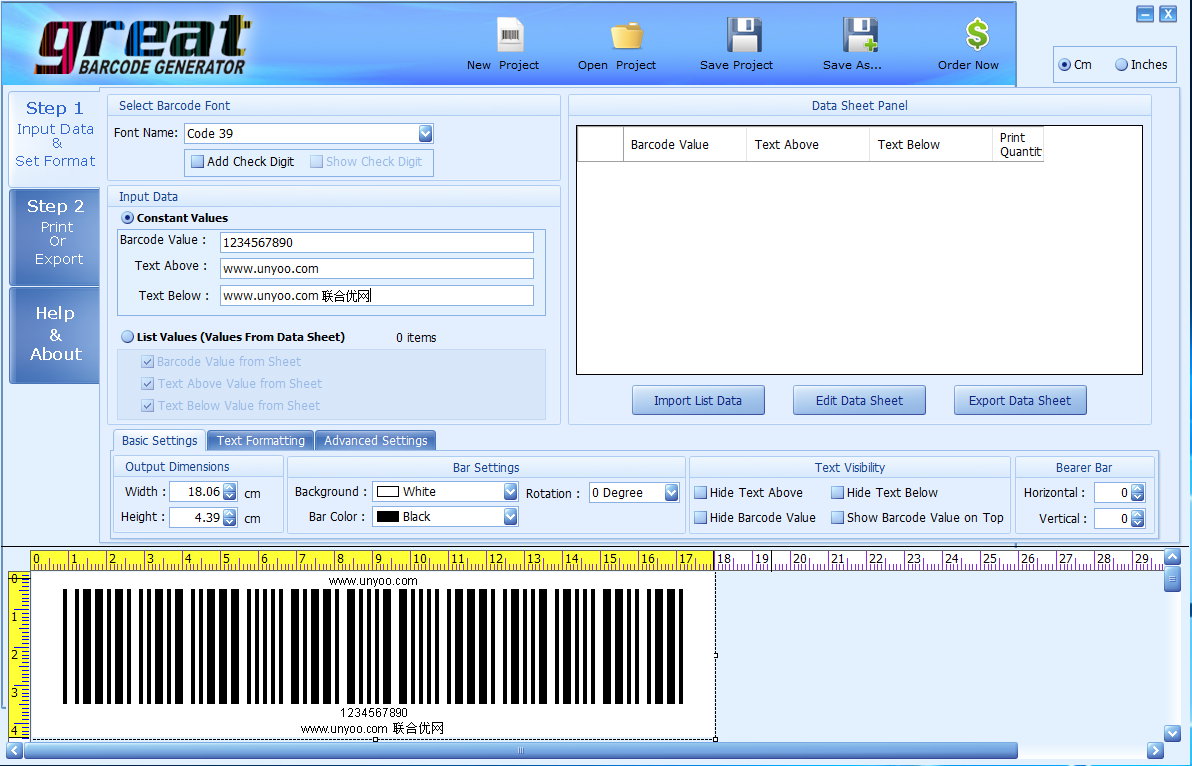Enable the Add Check Digit checkbox

point(198,162)
